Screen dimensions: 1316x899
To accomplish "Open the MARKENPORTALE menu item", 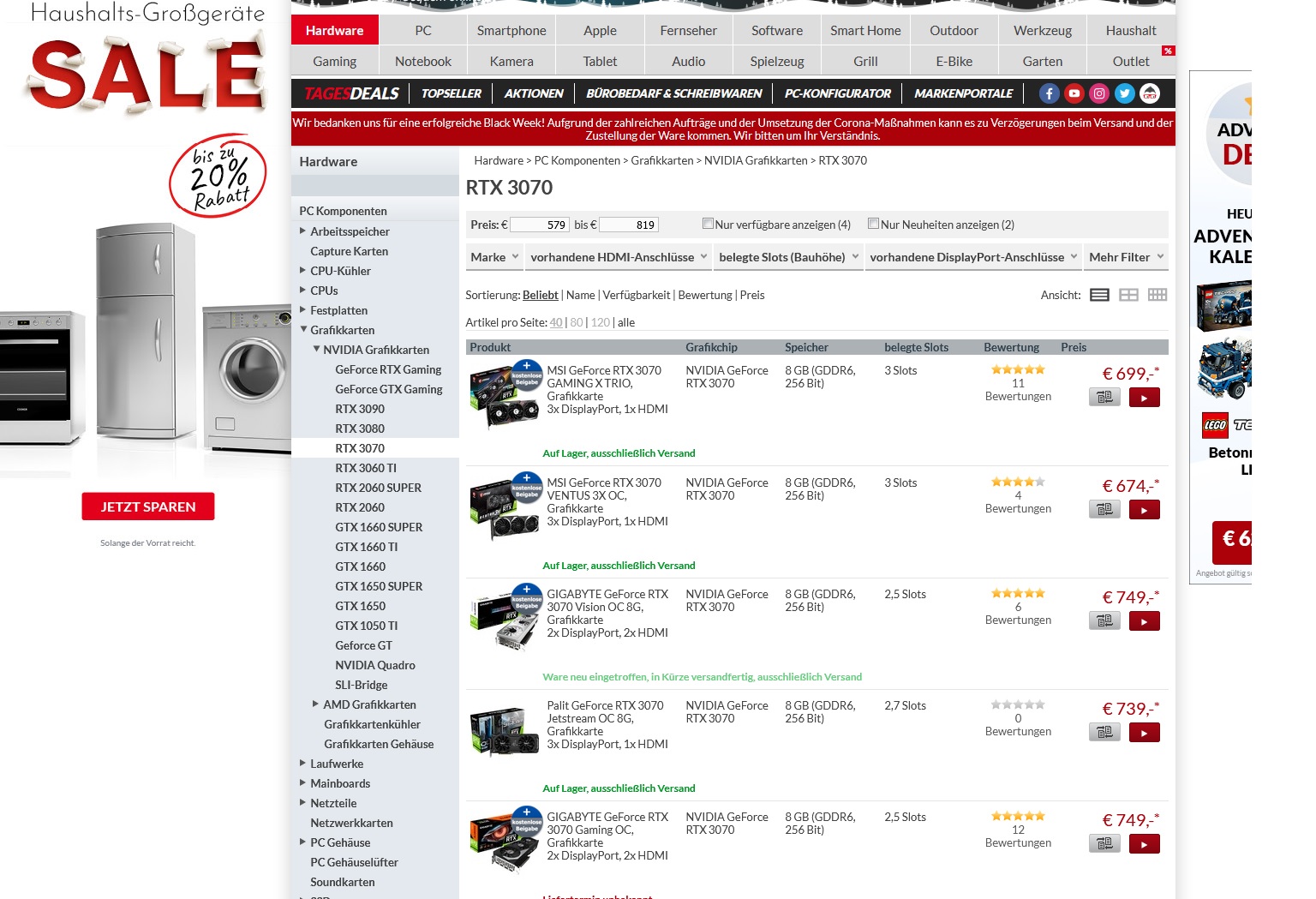I will [x=963, y=93].
